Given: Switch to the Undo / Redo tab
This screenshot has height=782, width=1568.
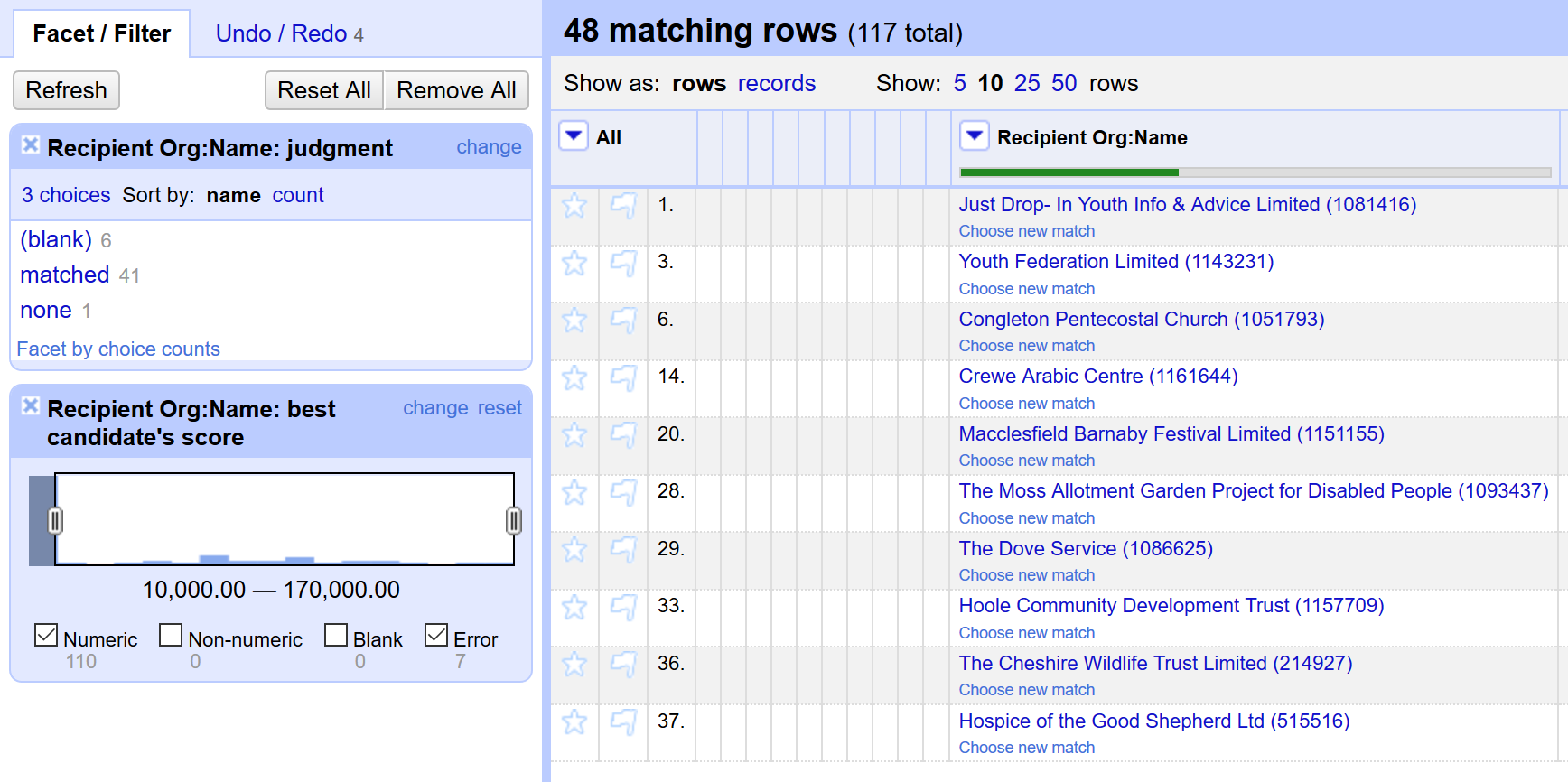Looking at the screenshot, I should (x=289, y=33).
